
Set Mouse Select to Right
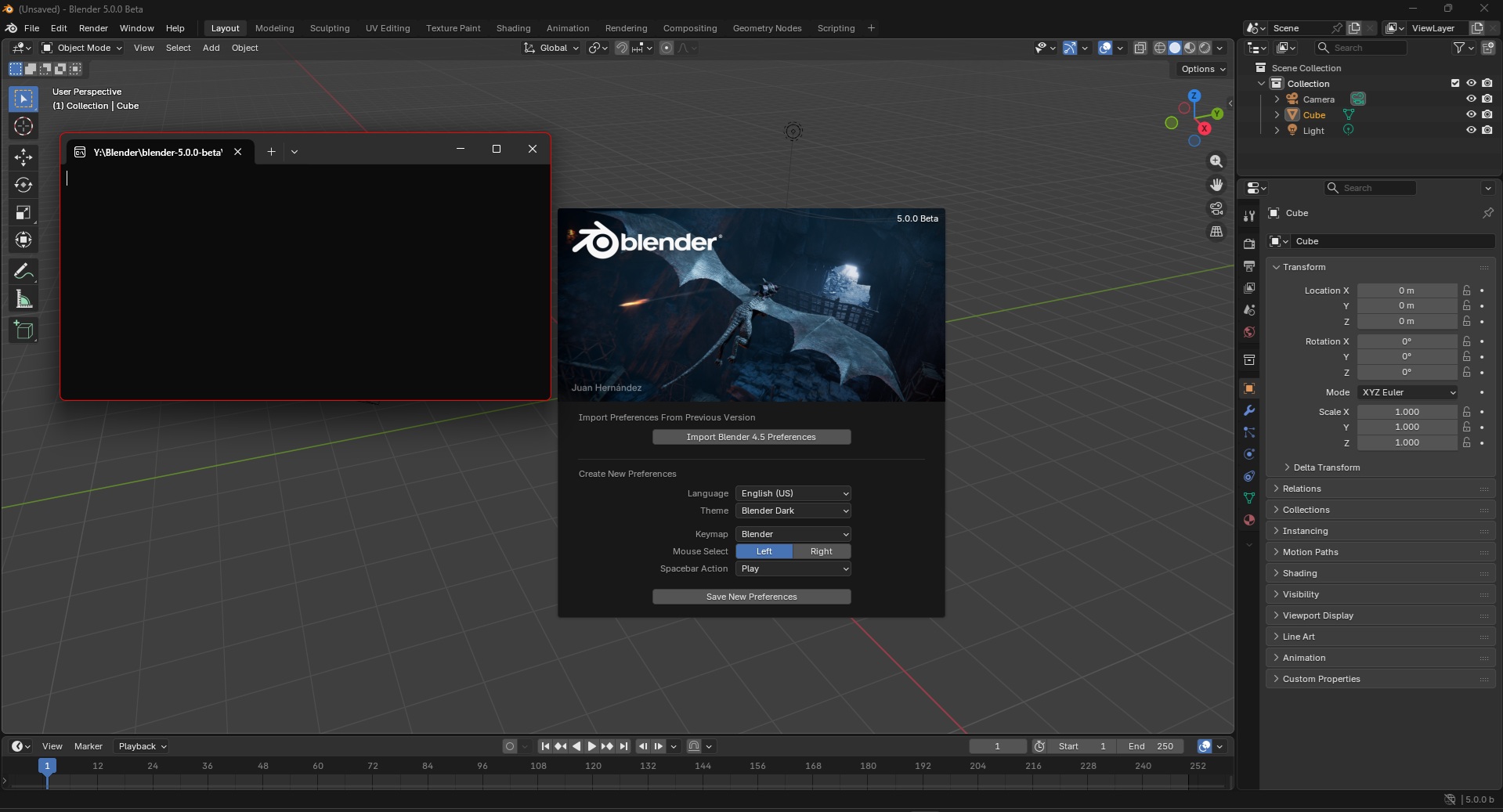[822, 551]
